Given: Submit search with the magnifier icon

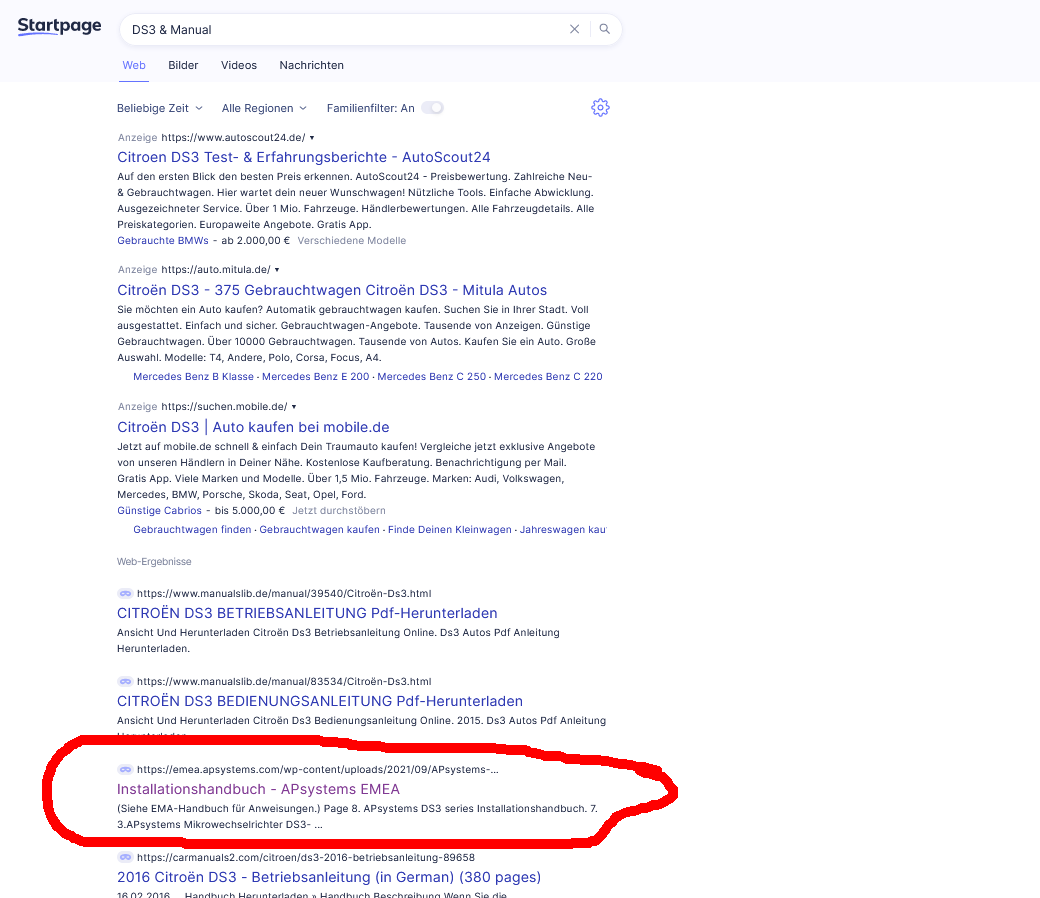Looking at the screenshot, I should (604, 29).
